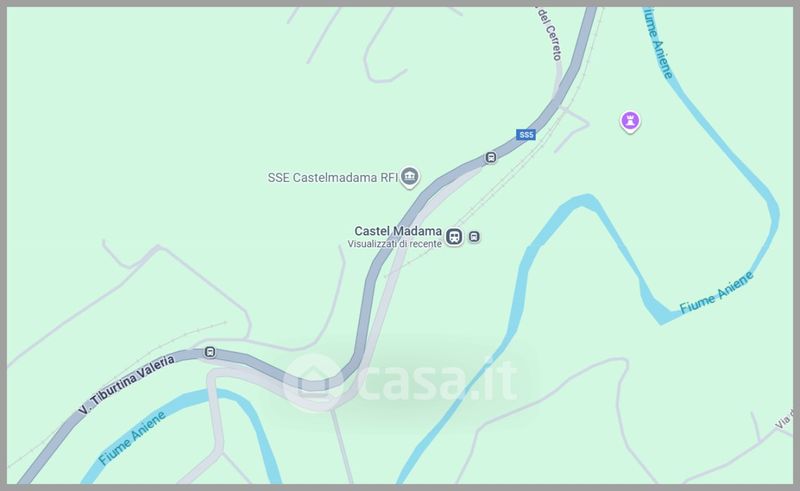The height and width of the screenshot is (491, 800).
Task: Click the blue SS5 road shield
Action: [x=526, y=135]
